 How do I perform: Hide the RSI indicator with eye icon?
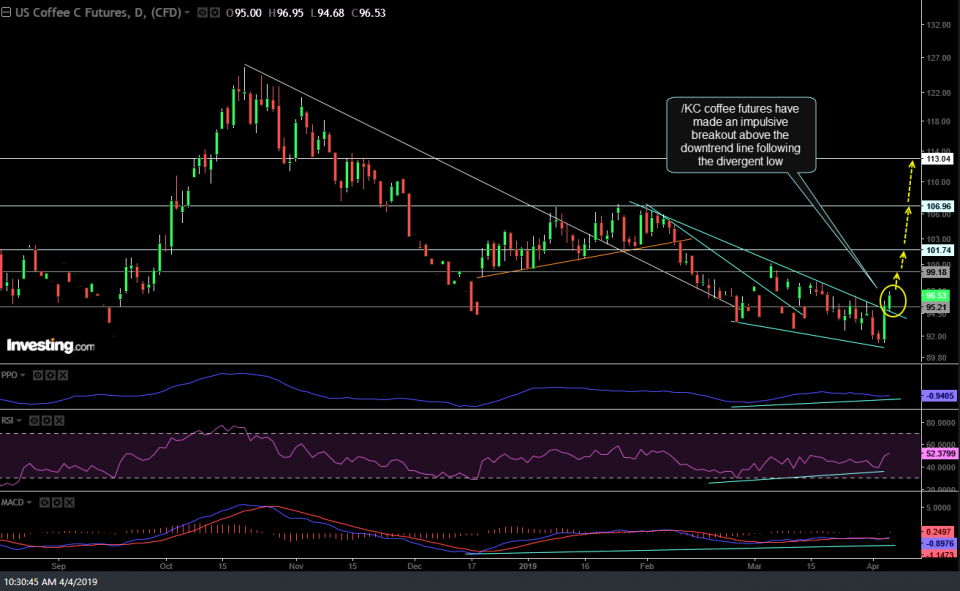[x=35, y=422]
